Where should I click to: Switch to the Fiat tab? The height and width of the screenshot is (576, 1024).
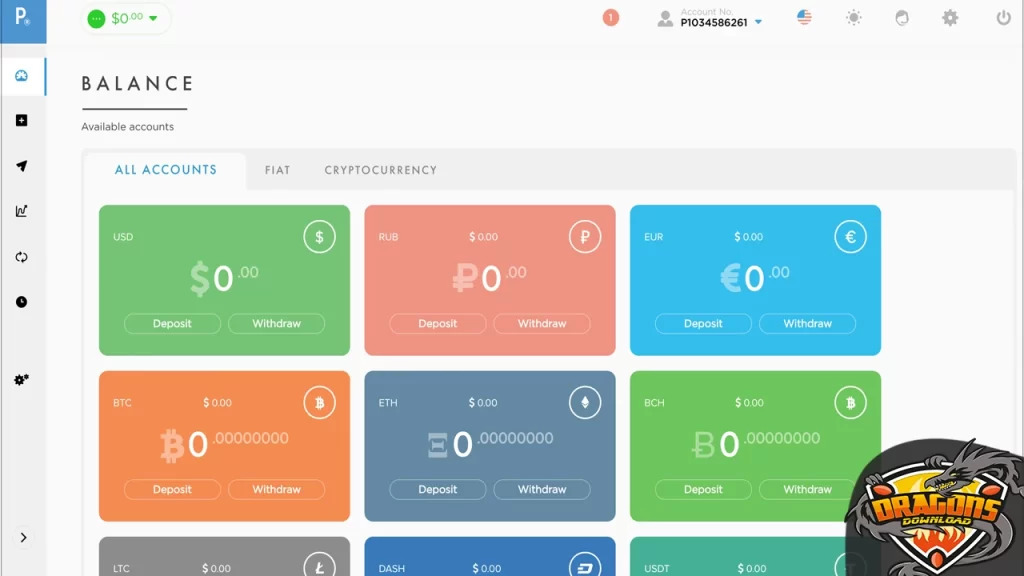click(x=277, y=170)
